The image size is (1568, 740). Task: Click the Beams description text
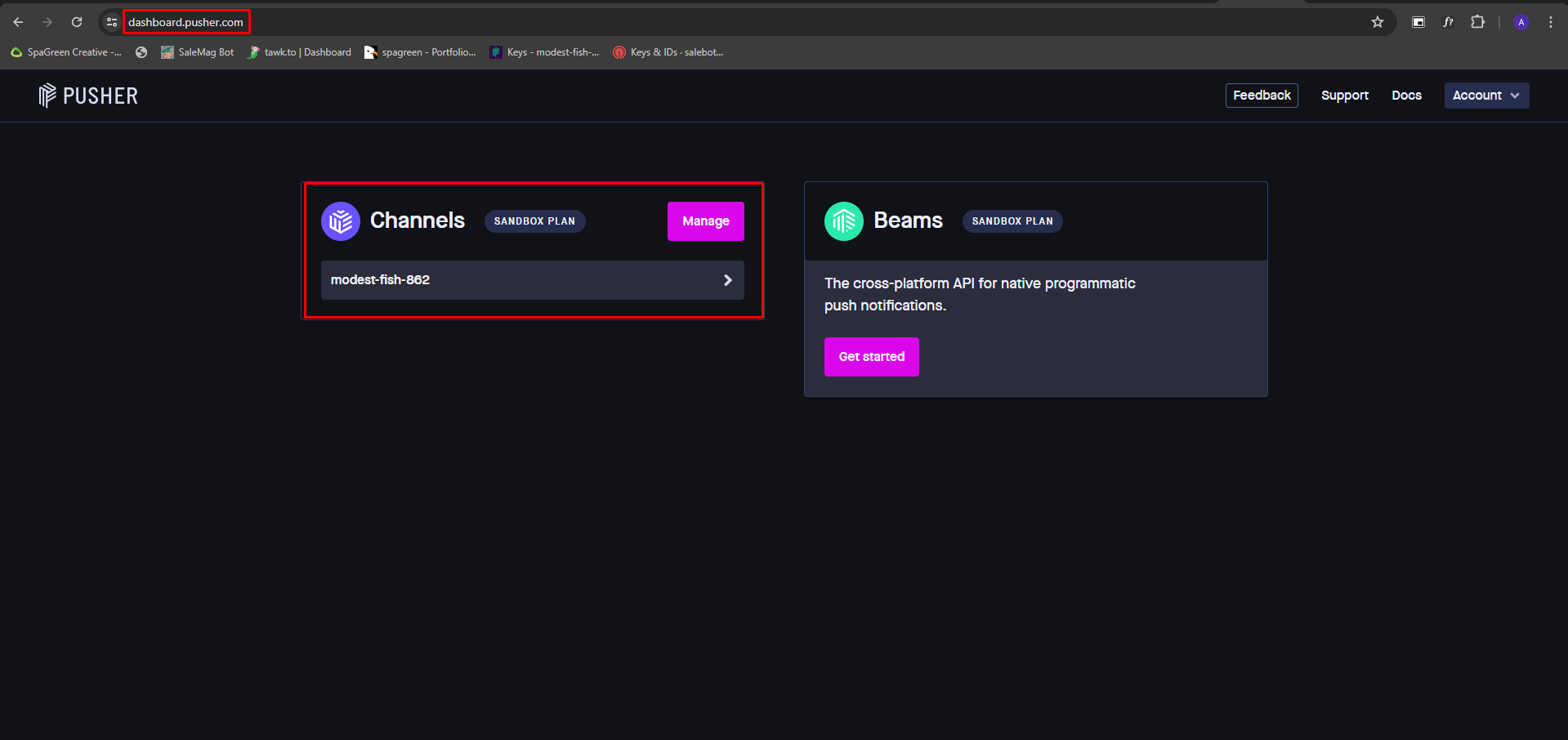(980, 294)
